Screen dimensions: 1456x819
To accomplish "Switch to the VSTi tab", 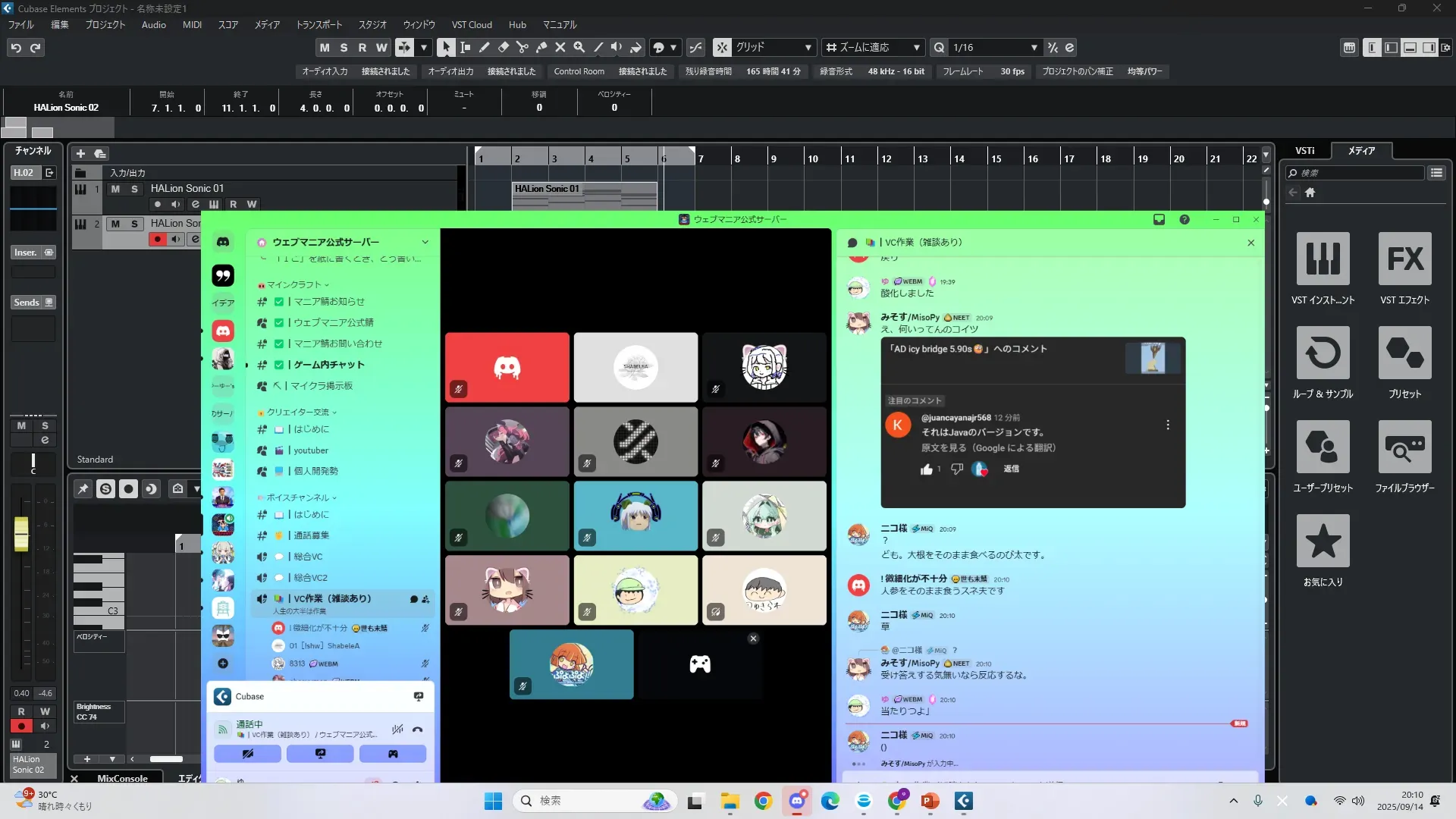I will coord(1304,151).
